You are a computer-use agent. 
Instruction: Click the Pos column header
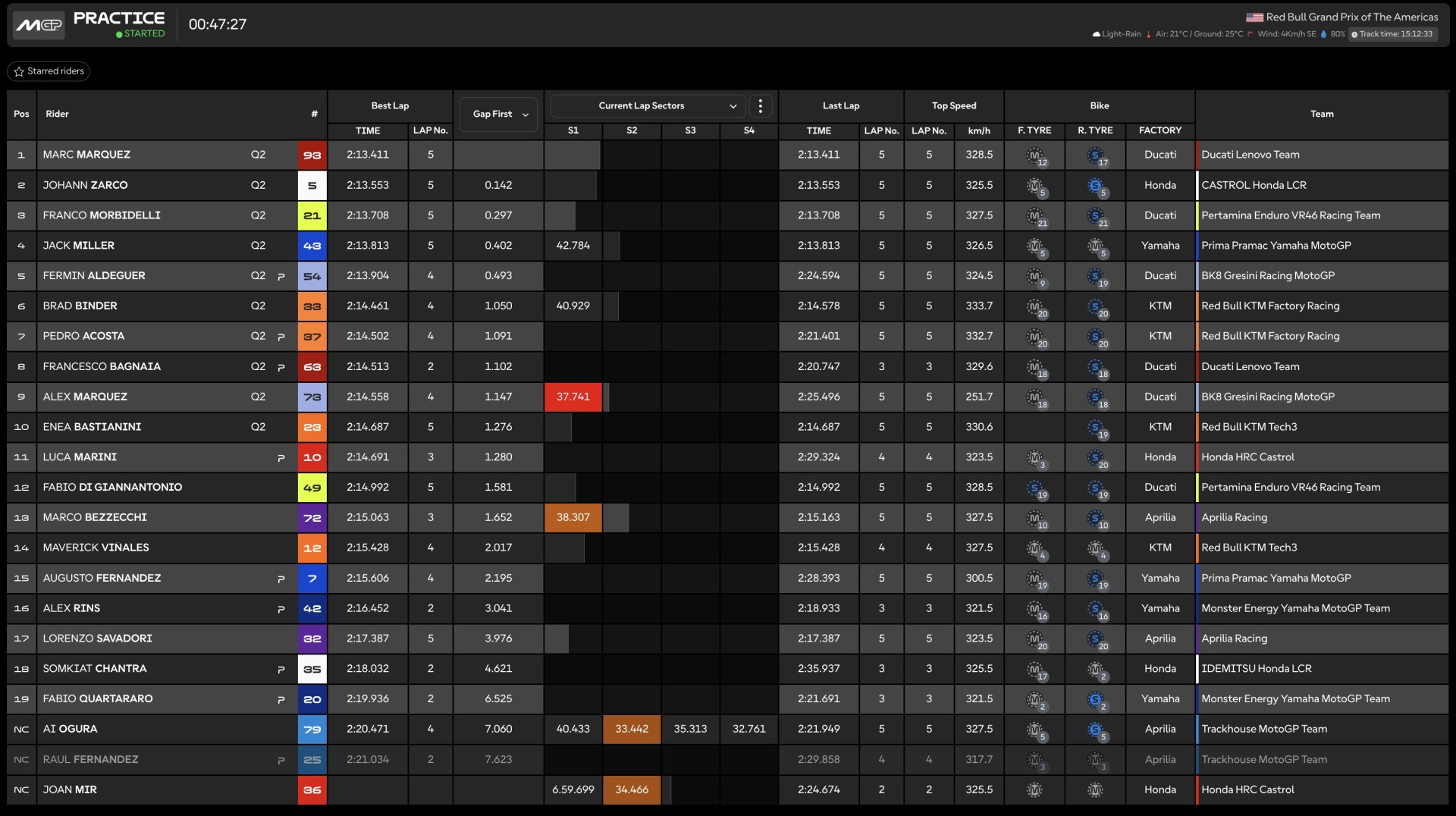[21, 115]
